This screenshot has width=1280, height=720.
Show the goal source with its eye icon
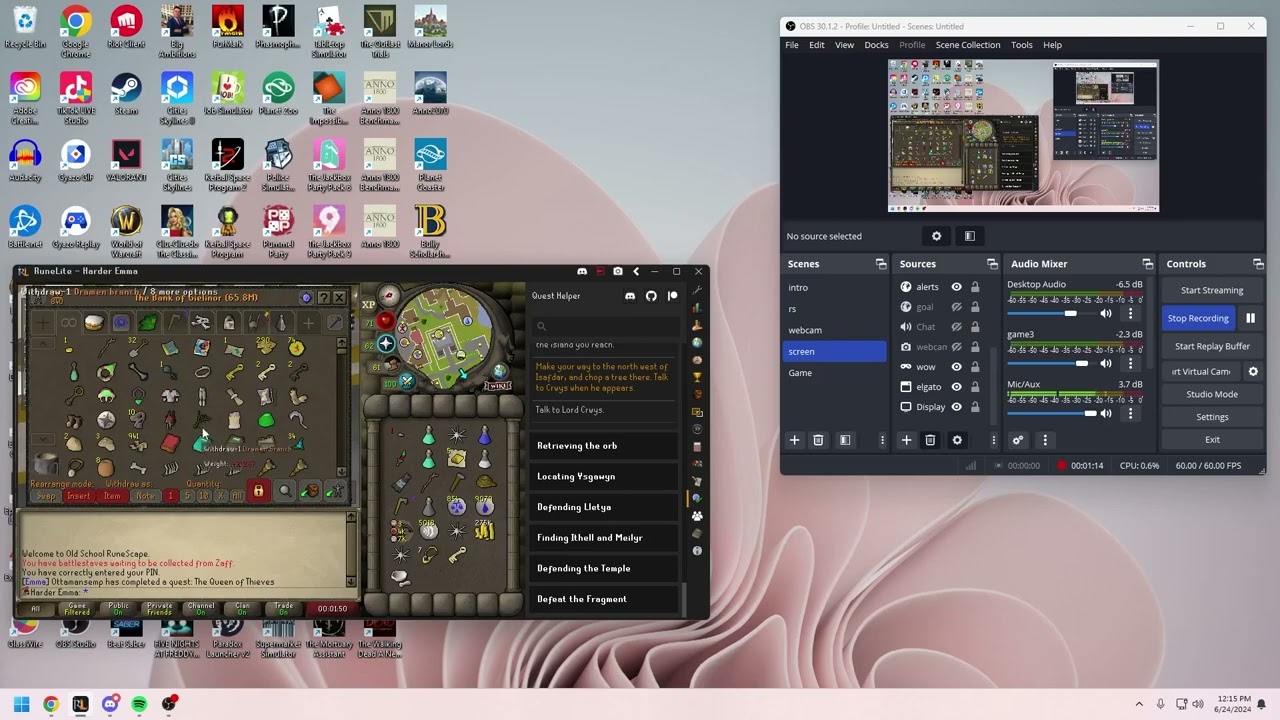click(956, 307)
